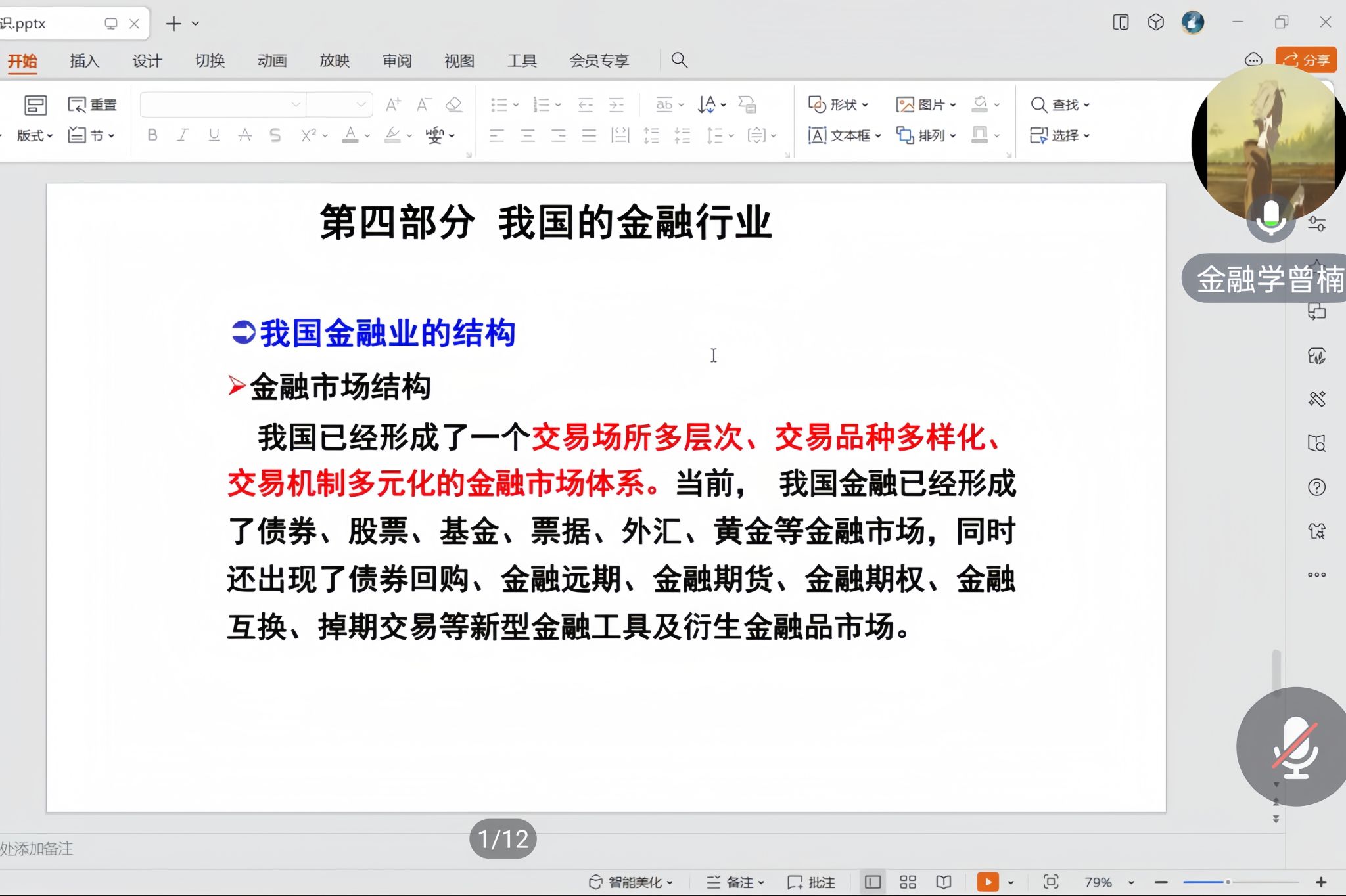Start slideshow with orange play button
The image size is (1346, 896).
coord(987,882)
